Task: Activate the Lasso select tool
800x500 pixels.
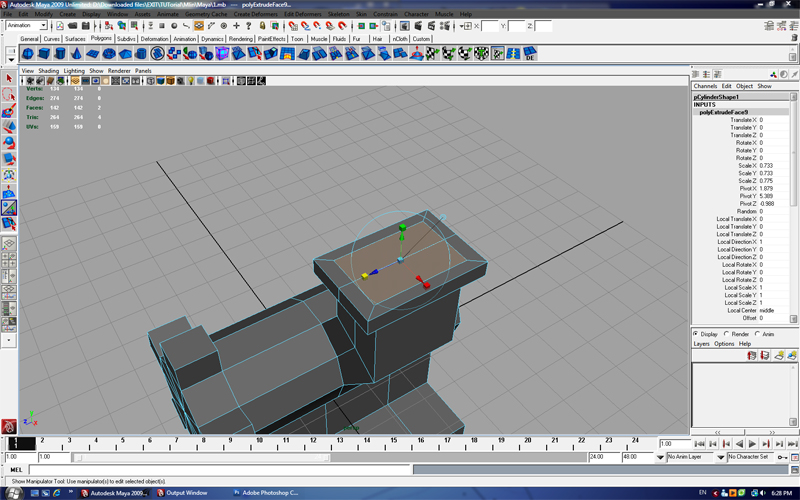Action: pos(9,95)
